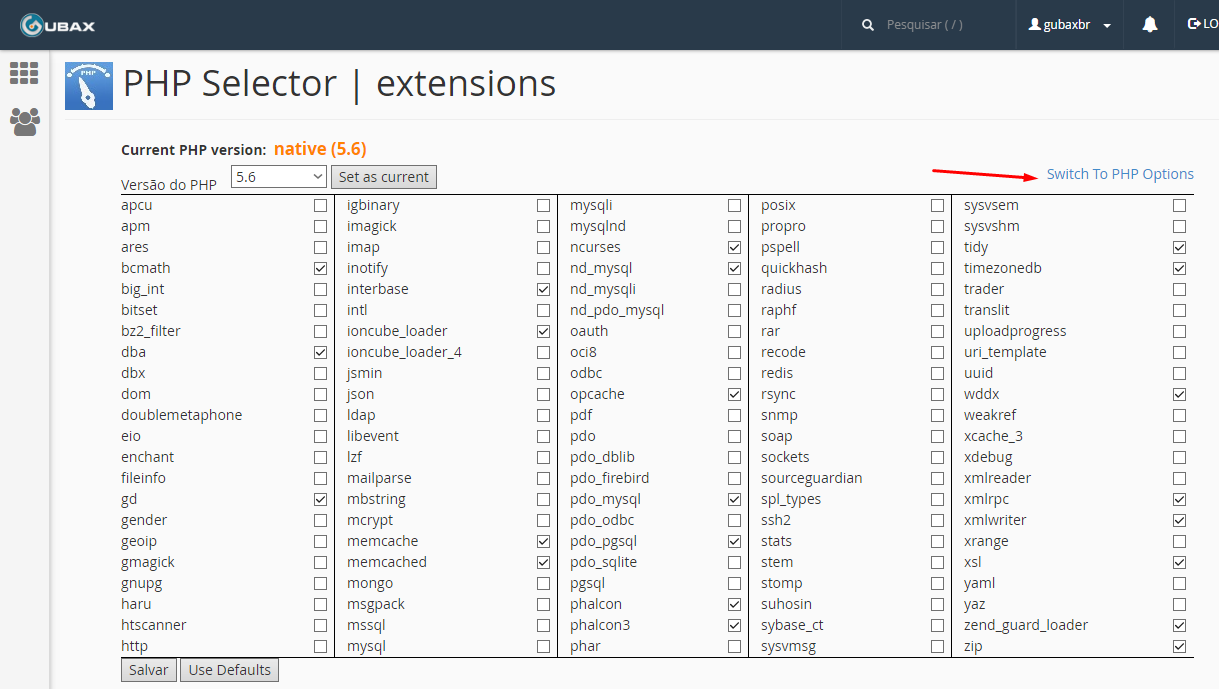Enable the xdebug extension checkbox
The image size is (1219, 689).
(x=1179, y=457)
